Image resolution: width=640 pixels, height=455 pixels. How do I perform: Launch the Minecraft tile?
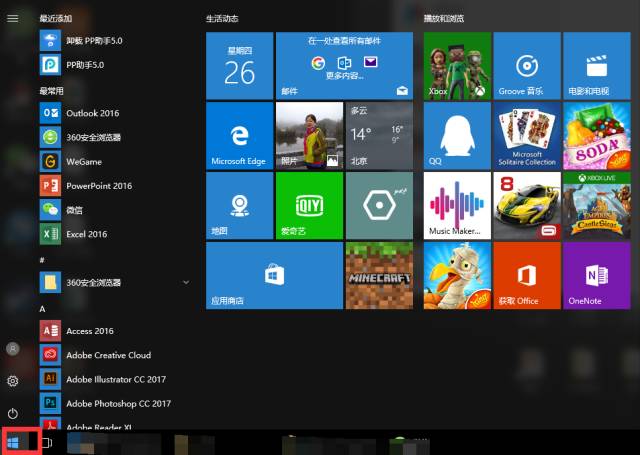[380, 276]
